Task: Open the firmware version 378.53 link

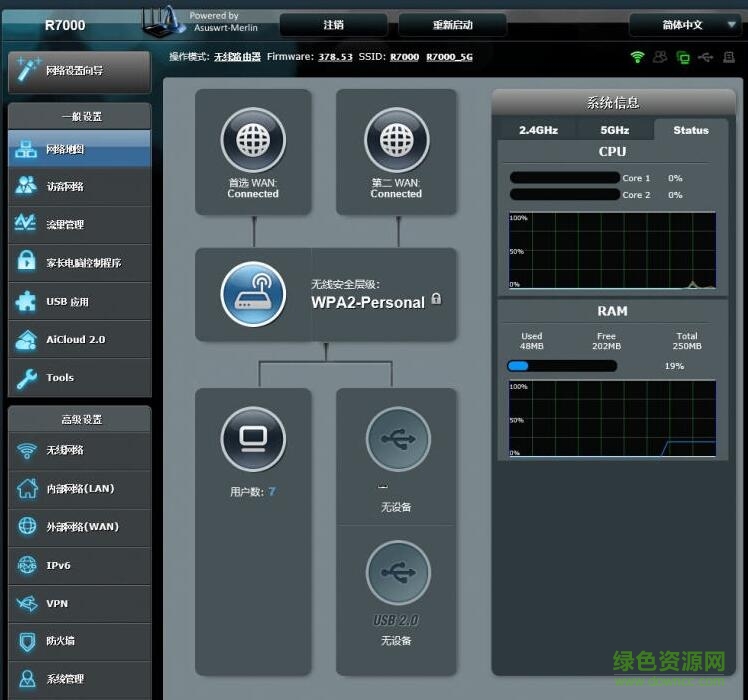Action: tap(335, 57)
